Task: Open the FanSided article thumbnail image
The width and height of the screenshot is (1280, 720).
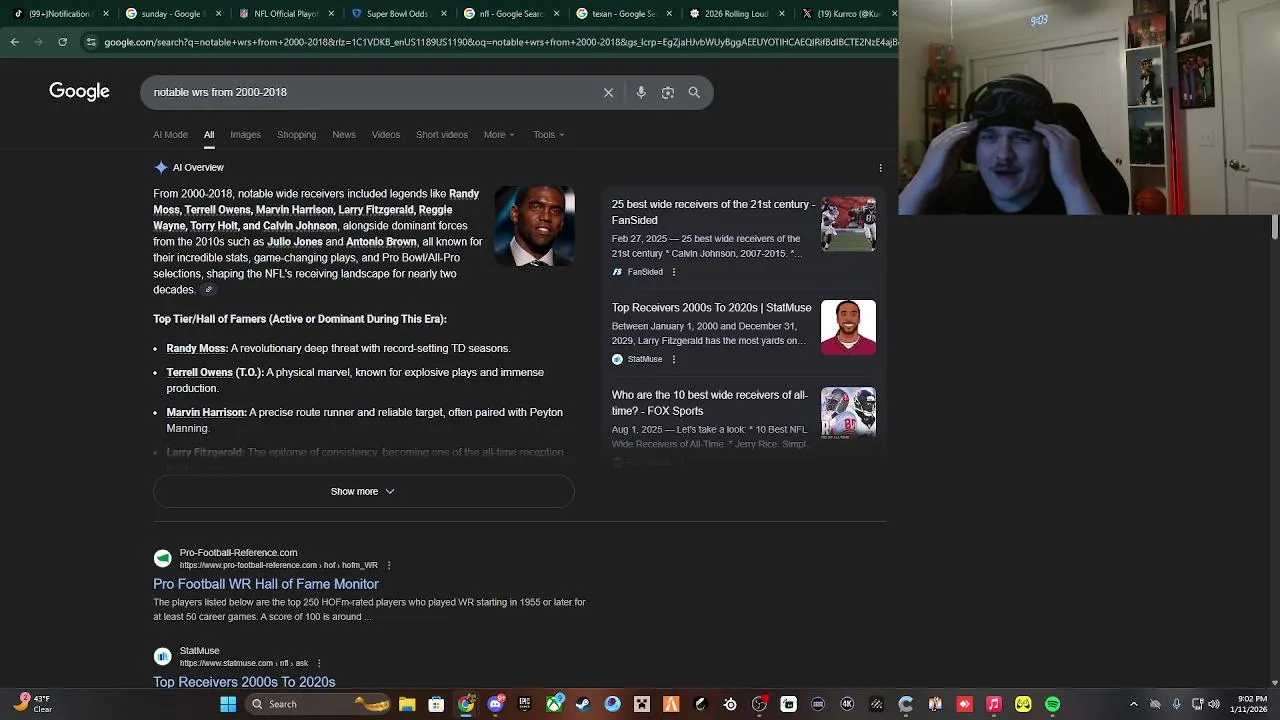Action: pyautogui.click(x=848, y=224)
